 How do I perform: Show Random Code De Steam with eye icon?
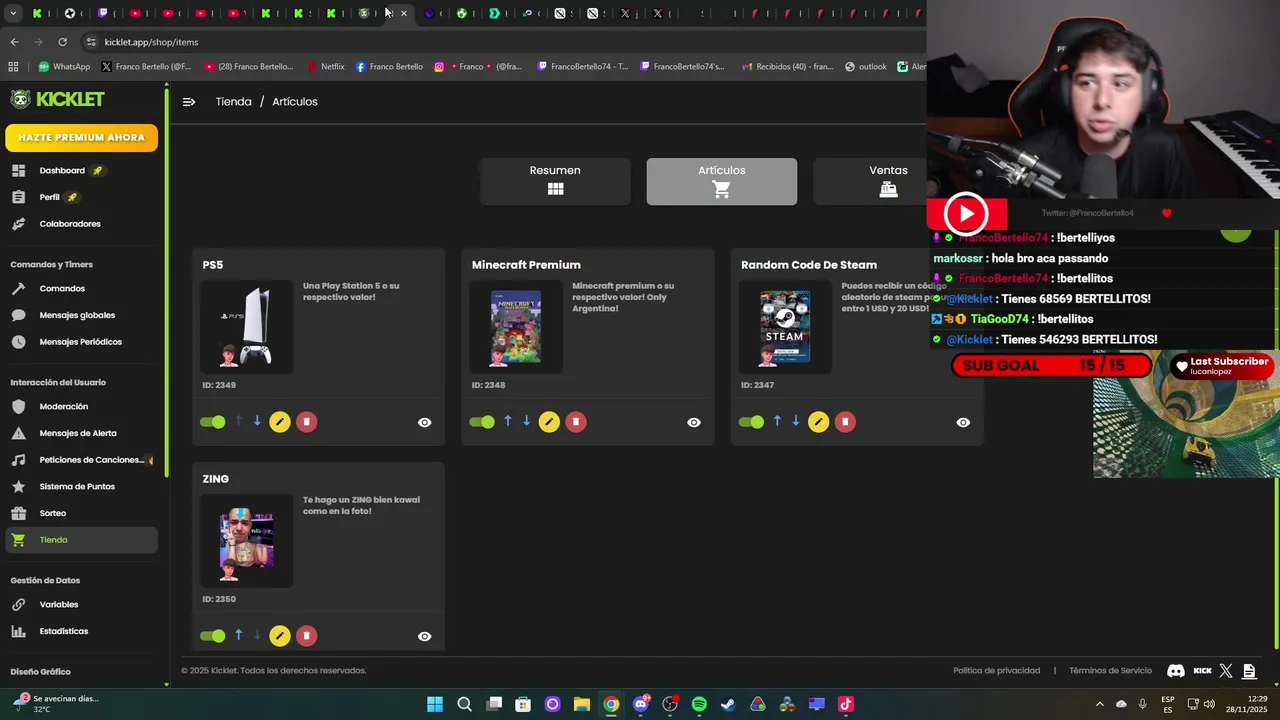(x=963, y=423)
